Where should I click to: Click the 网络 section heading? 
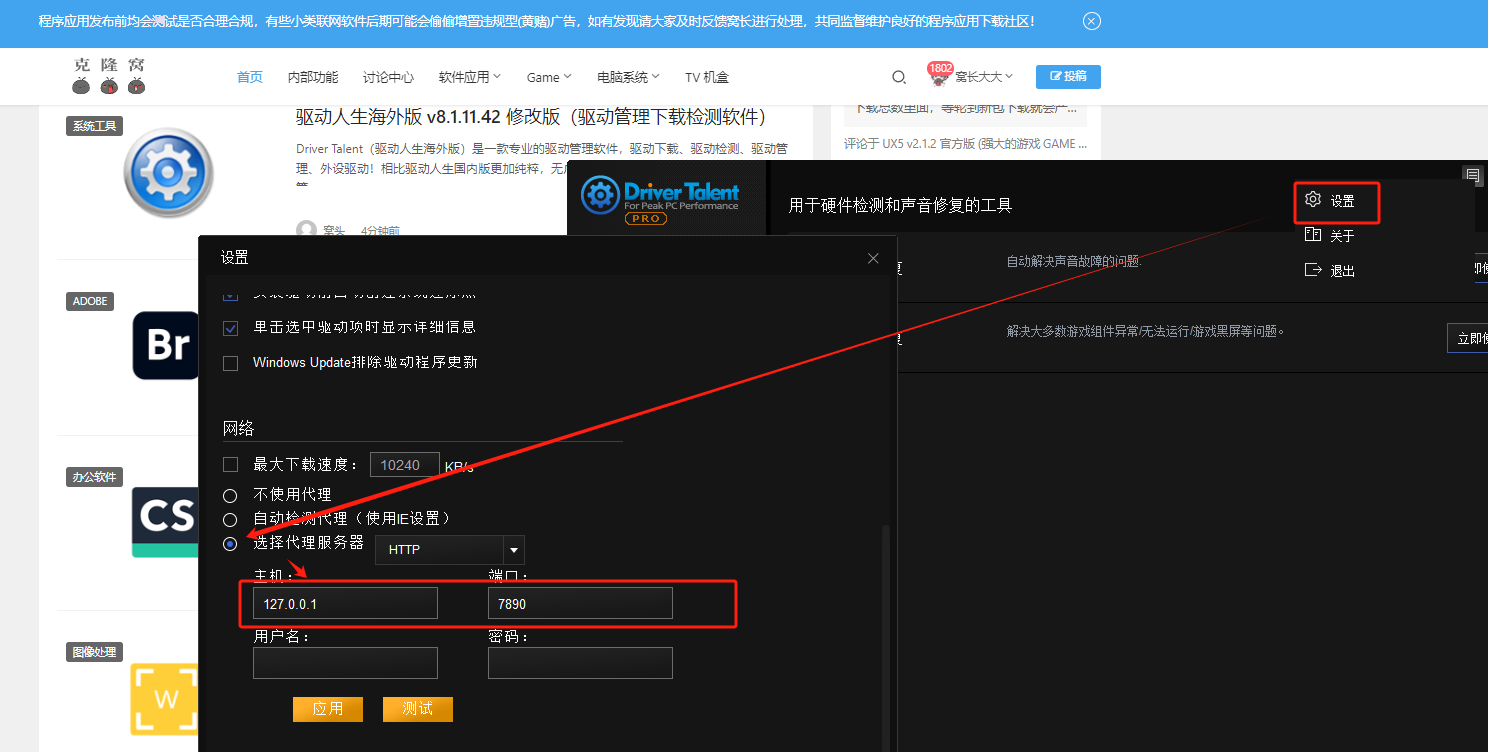(239, 428)
